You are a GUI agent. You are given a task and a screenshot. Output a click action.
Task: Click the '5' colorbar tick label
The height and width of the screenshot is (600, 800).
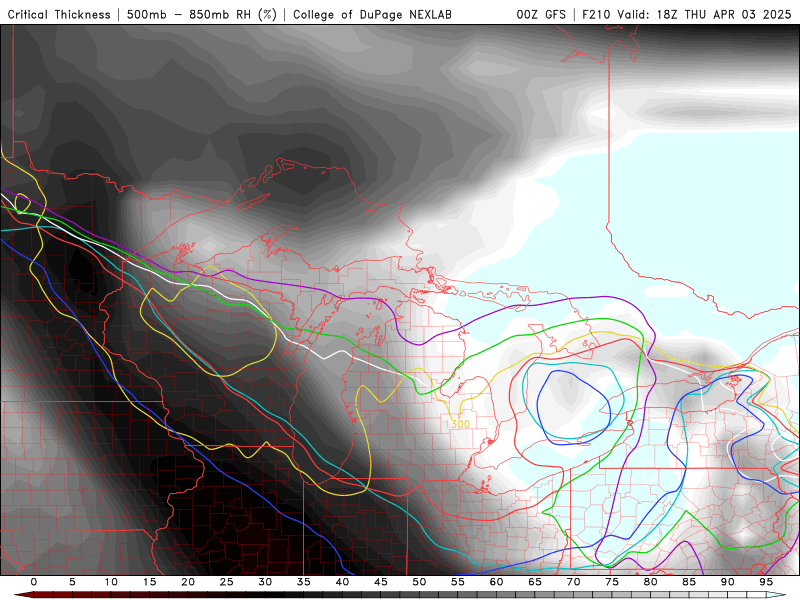72,582
